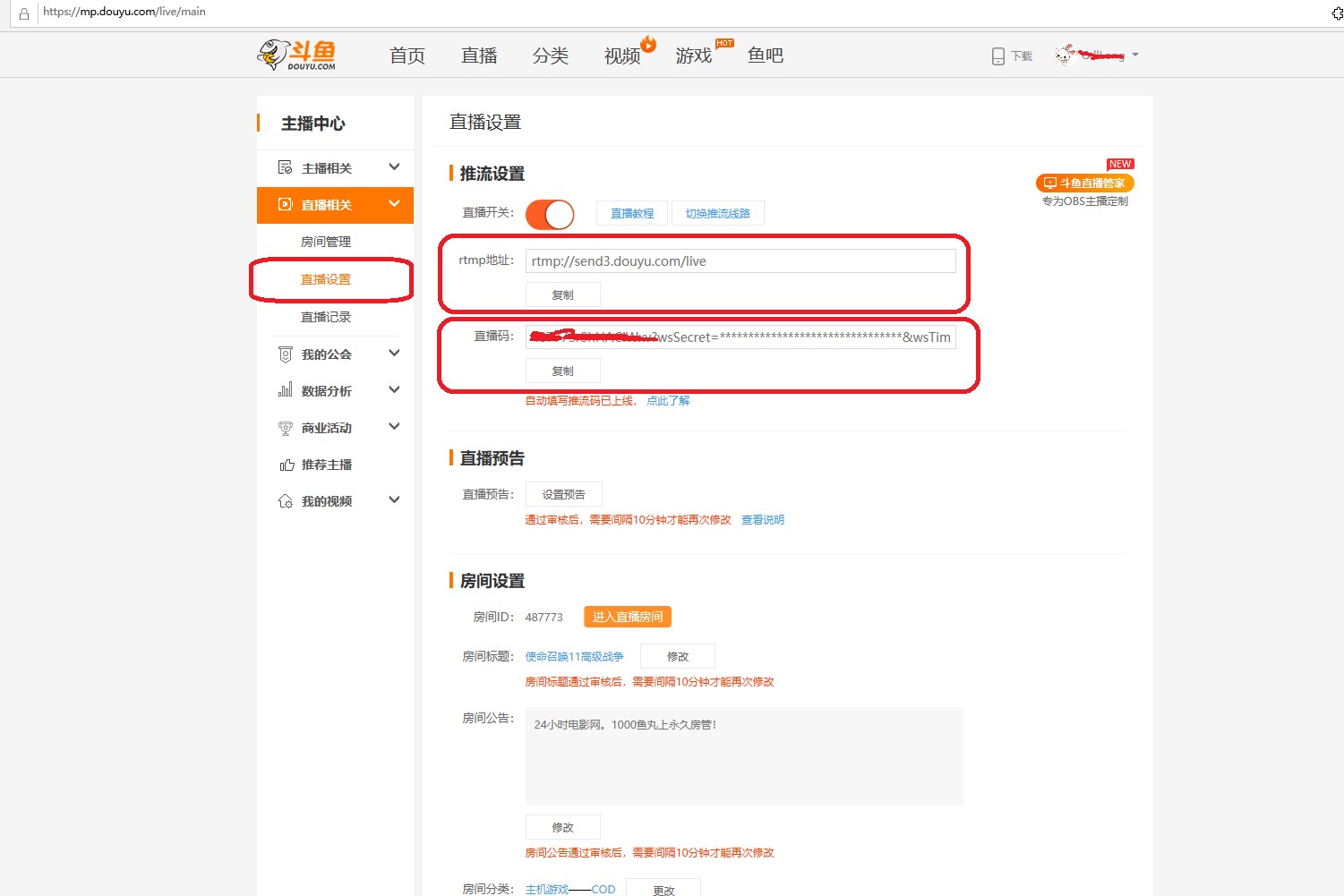
Task: Click 进入直播房间 button
Action: click(x=628, y=617)
